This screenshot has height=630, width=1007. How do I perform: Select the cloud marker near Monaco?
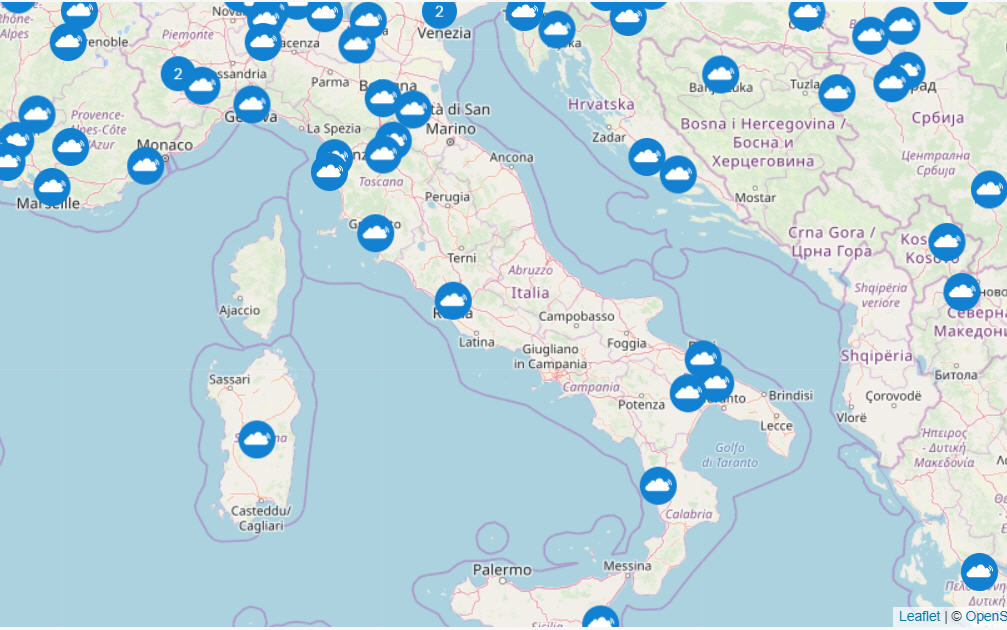(x=146, y=166)
